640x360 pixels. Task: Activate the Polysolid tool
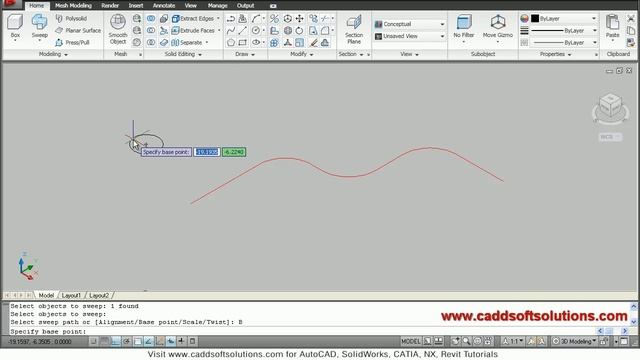[71, 18]
